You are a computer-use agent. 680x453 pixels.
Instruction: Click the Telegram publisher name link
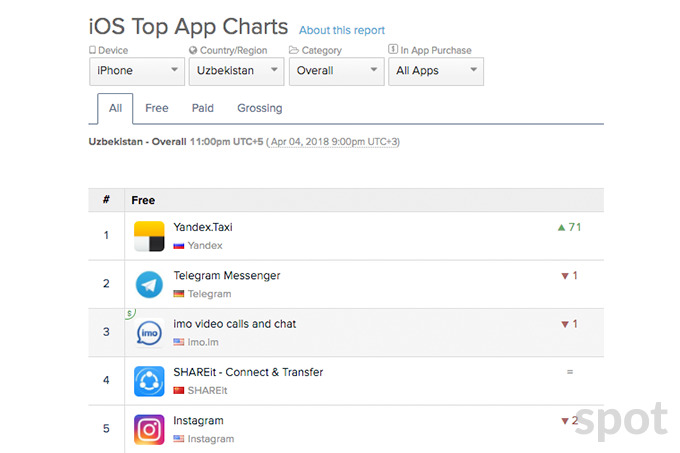click(x=210, y=294)
